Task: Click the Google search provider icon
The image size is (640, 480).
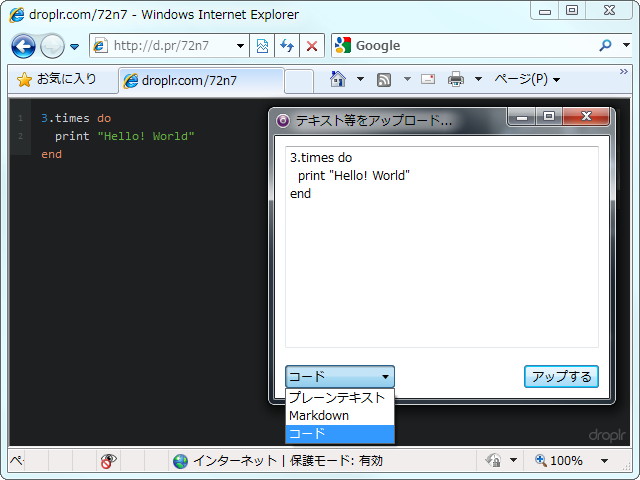Action: 343,45
